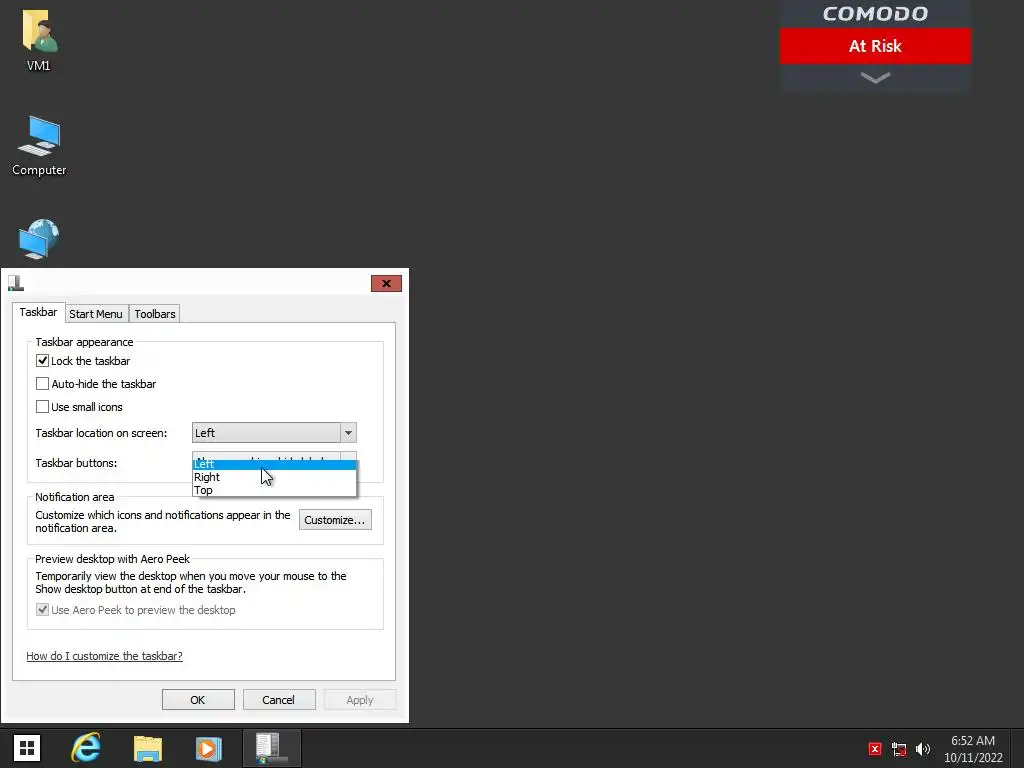This screenshot has height=768, width=1024.
Task: Click the 6:52 AM clock in the tray
Action: coord(973,741)
